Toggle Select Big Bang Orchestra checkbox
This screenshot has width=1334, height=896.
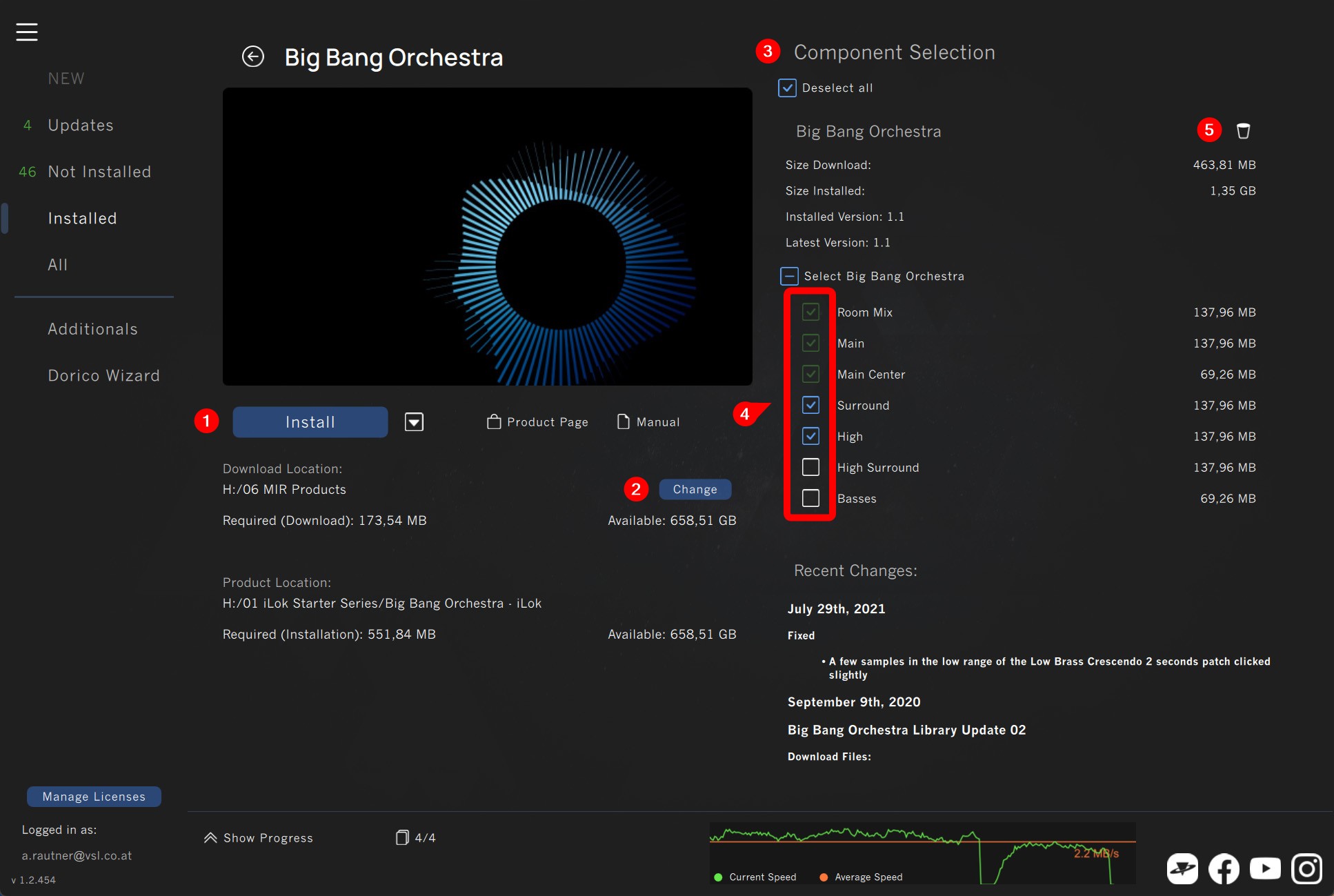click(x=789, y=276)
